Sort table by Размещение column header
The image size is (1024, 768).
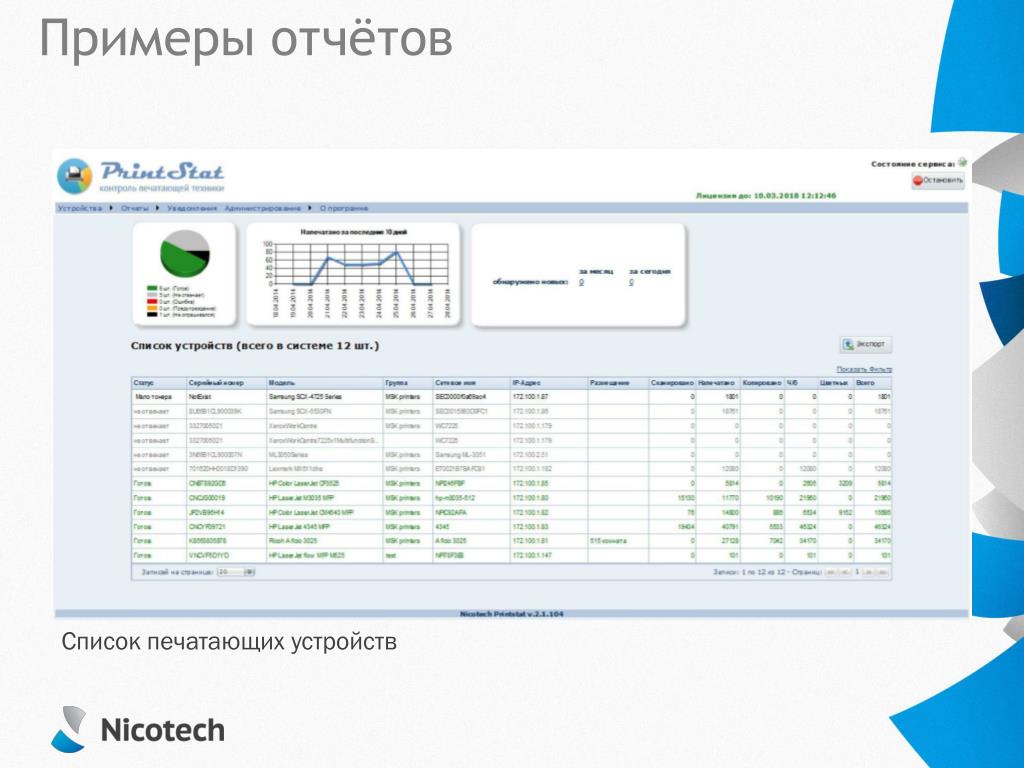click(618, 383)
